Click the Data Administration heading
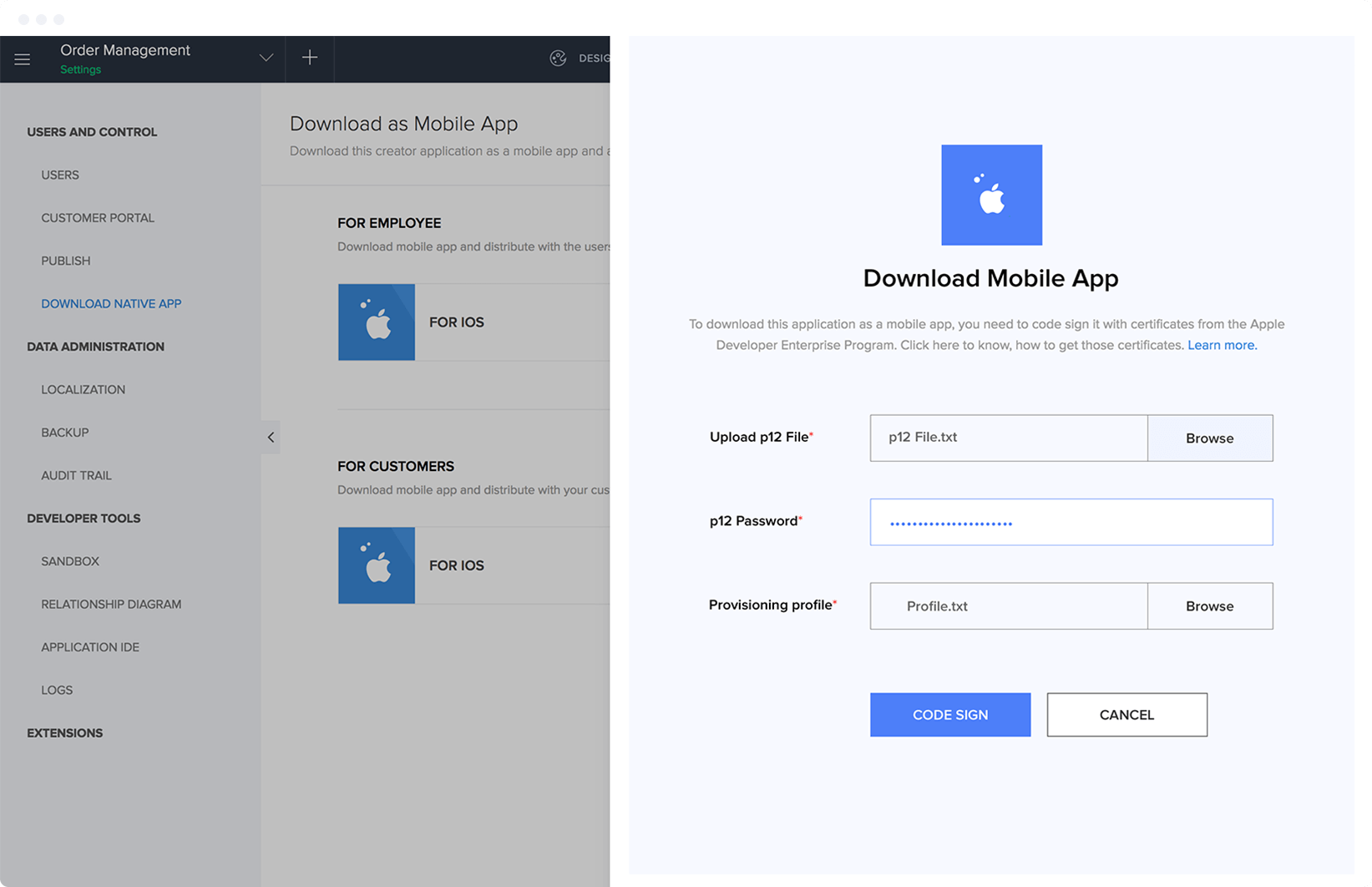 (95, 347)
